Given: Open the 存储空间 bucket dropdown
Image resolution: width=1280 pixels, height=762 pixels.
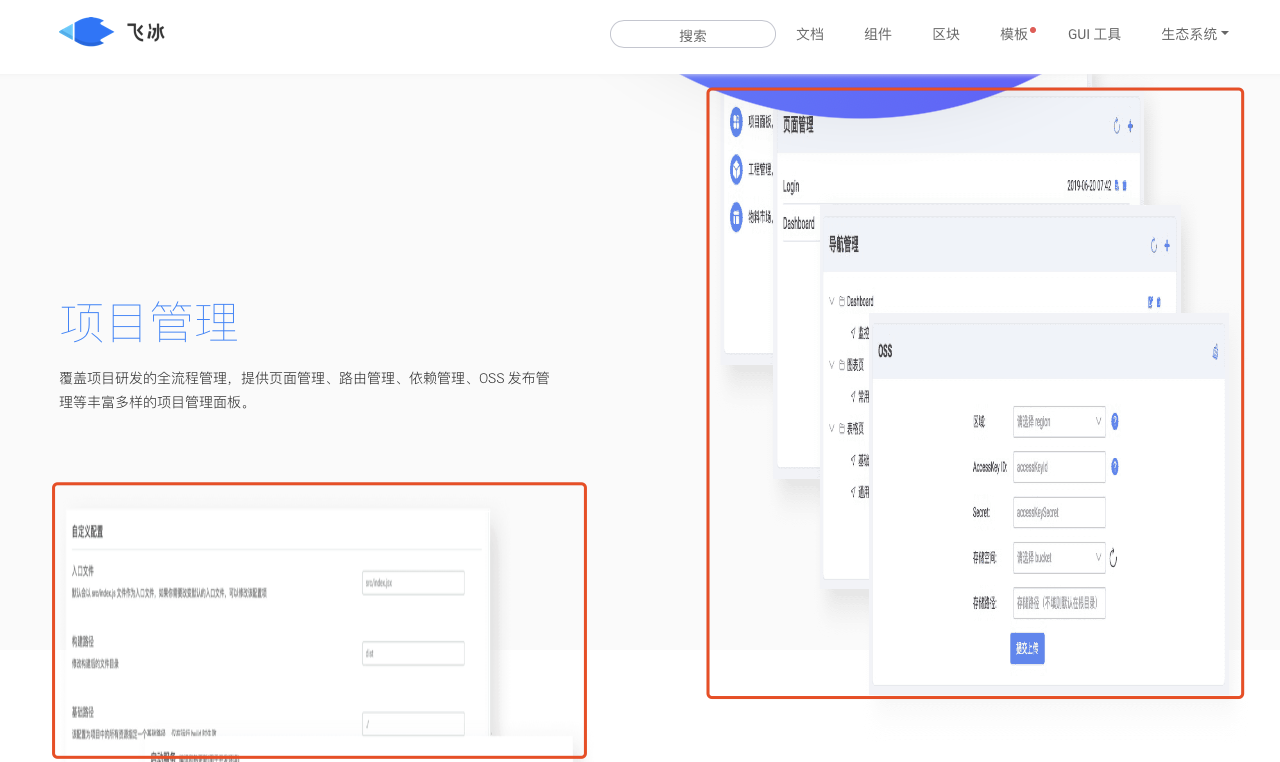Looking at the screenshot, I should pyautogui.click(x=1059, y=558).
